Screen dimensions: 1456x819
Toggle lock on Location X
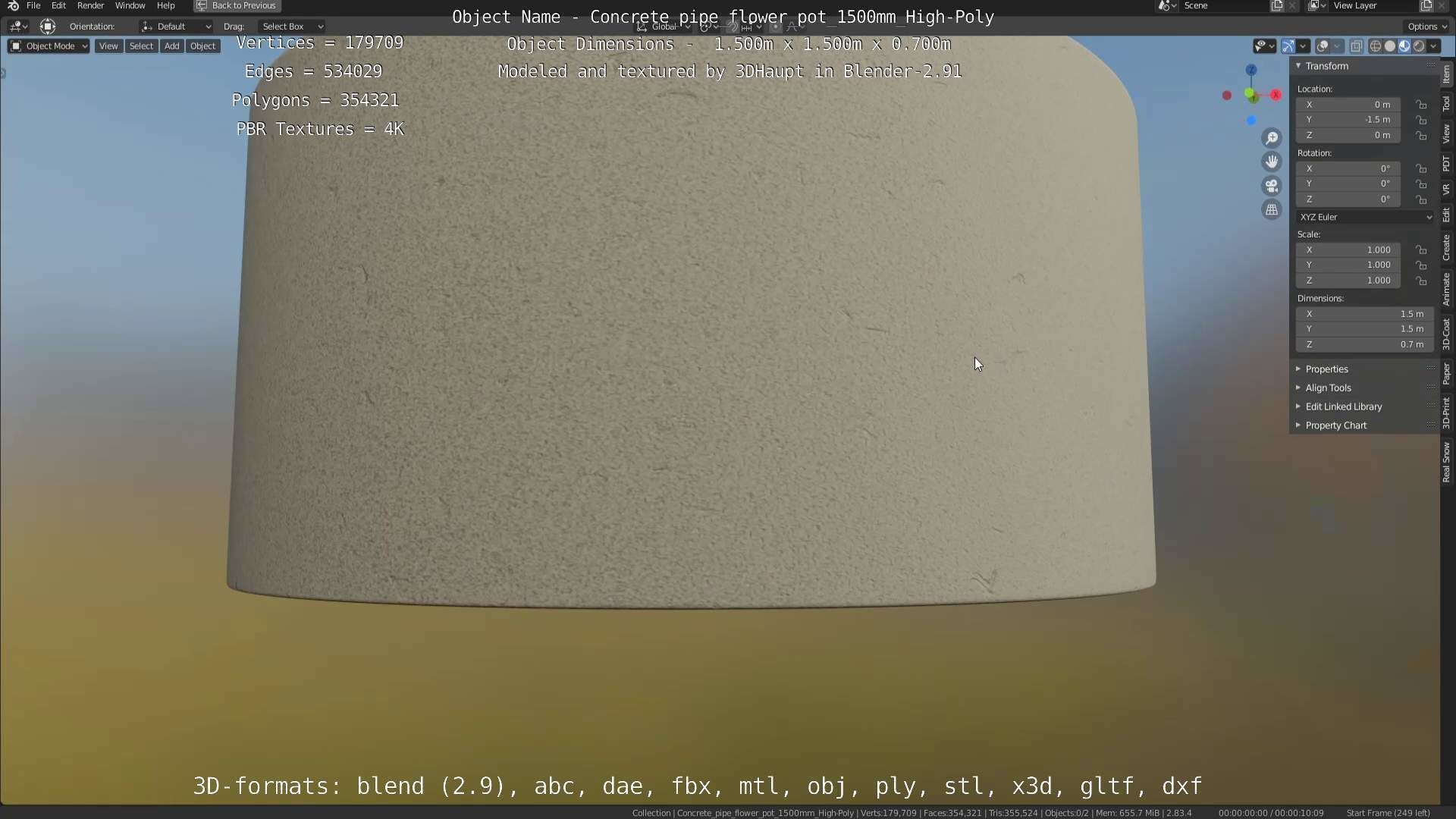pos(1421,105)
